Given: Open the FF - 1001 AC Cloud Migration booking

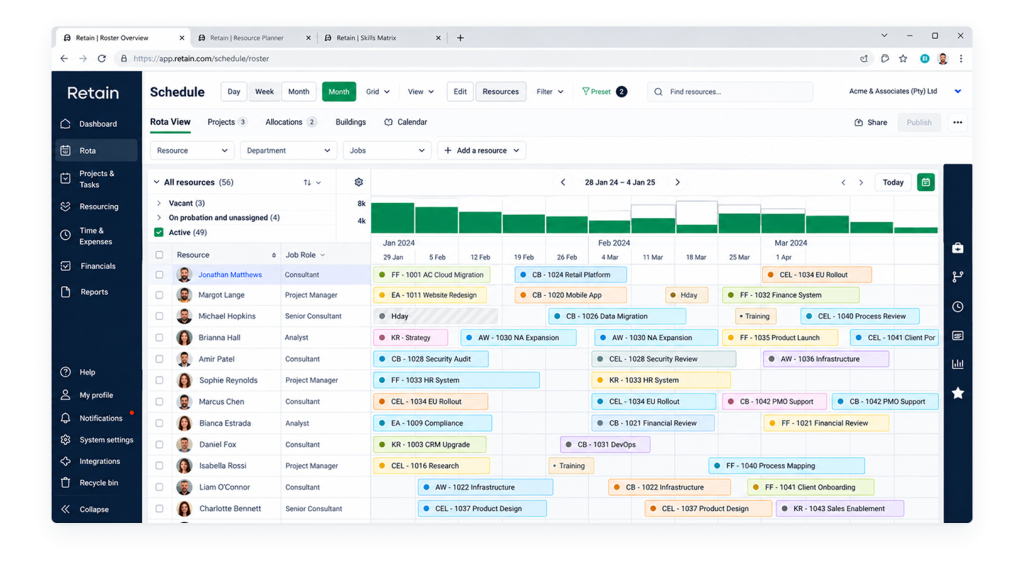Looking at the screenshot, I should [432, 275].
